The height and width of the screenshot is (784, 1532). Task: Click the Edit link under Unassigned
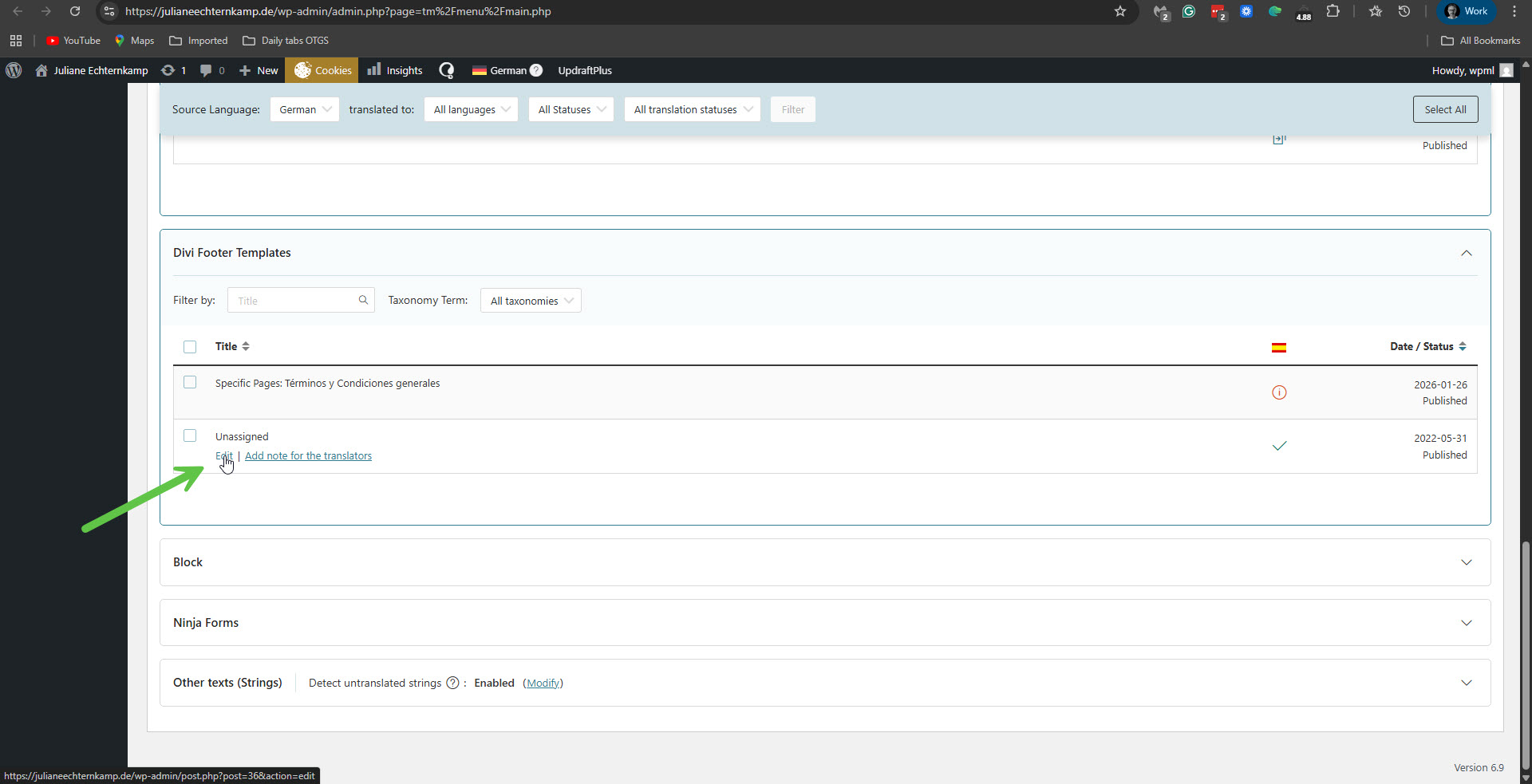coord(223,456)
